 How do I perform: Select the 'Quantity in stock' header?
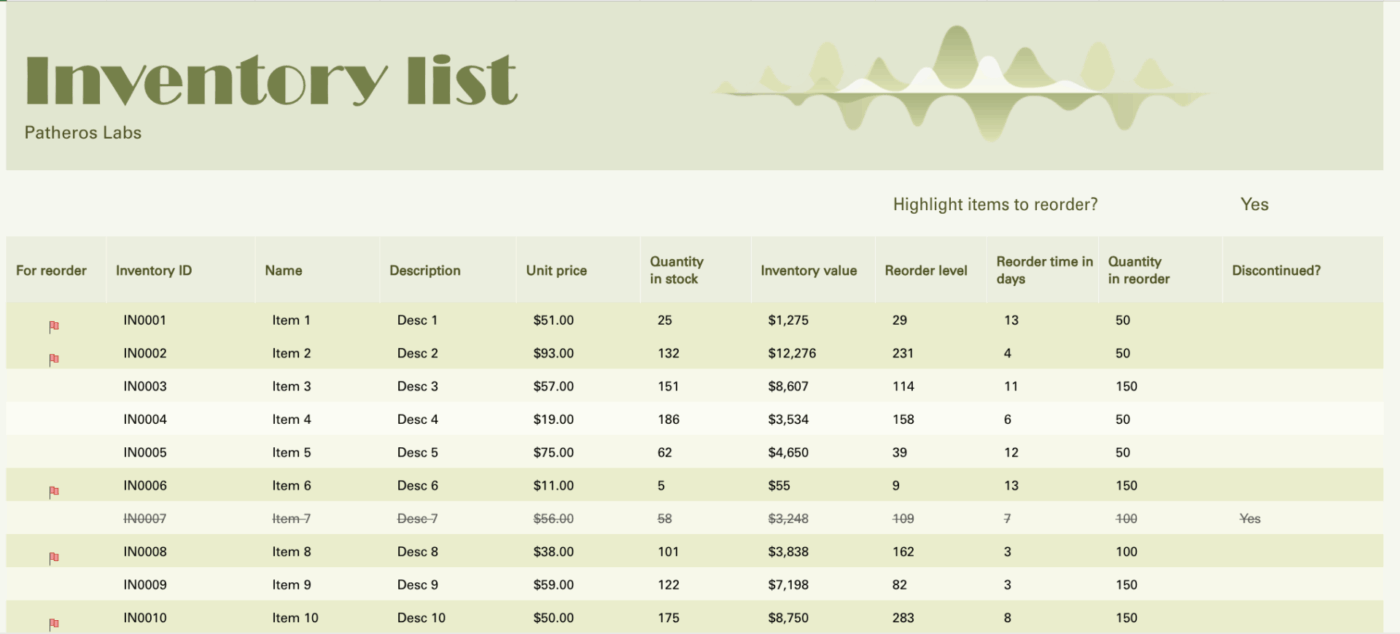[x=676, y=270]
